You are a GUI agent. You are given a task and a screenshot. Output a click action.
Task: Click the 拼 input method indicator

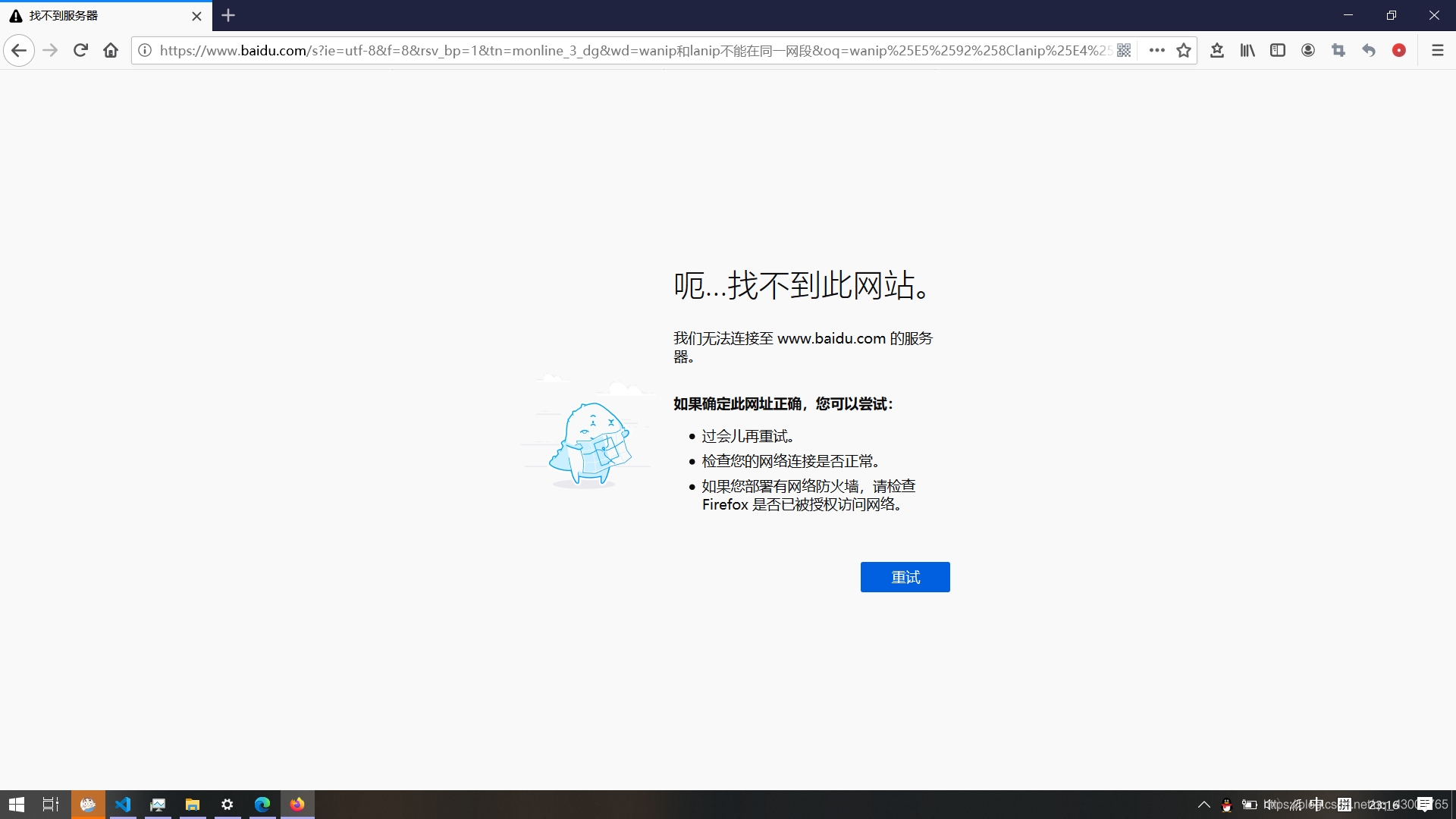click(1345, 805)
